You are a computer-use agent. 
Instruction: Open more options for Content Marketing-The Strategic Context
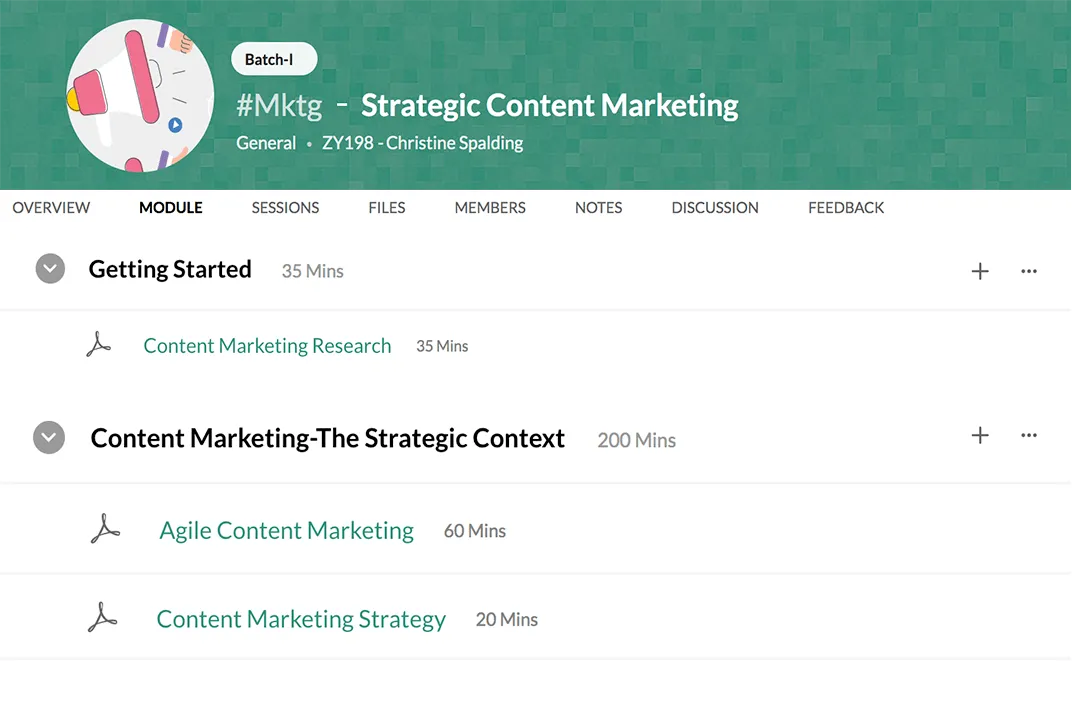pyautogui.click(x=1029, y=436)
